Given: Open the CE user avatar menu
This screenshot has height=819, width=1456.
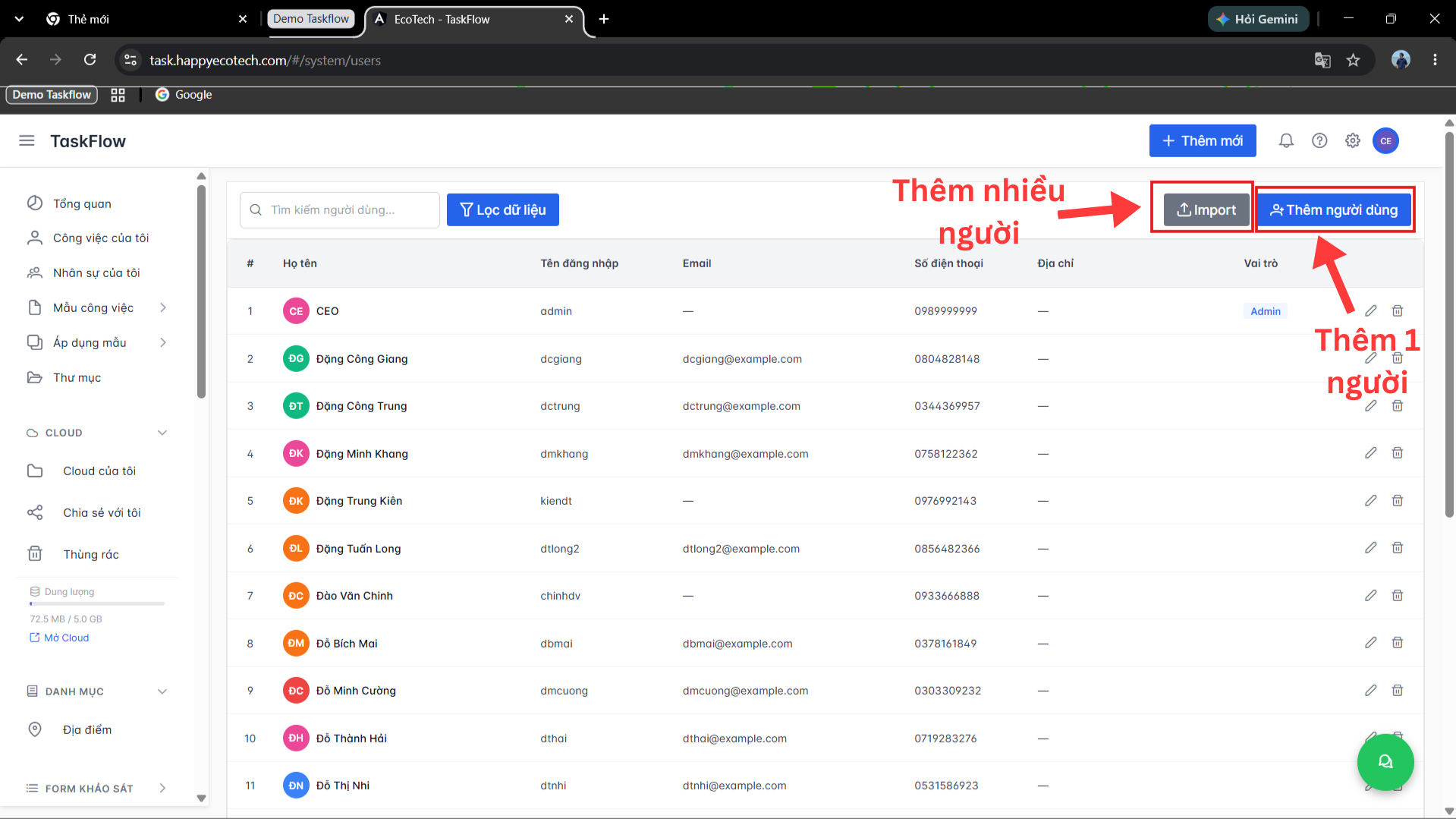Looking at the screenshot, I should tap(1385, 141).
